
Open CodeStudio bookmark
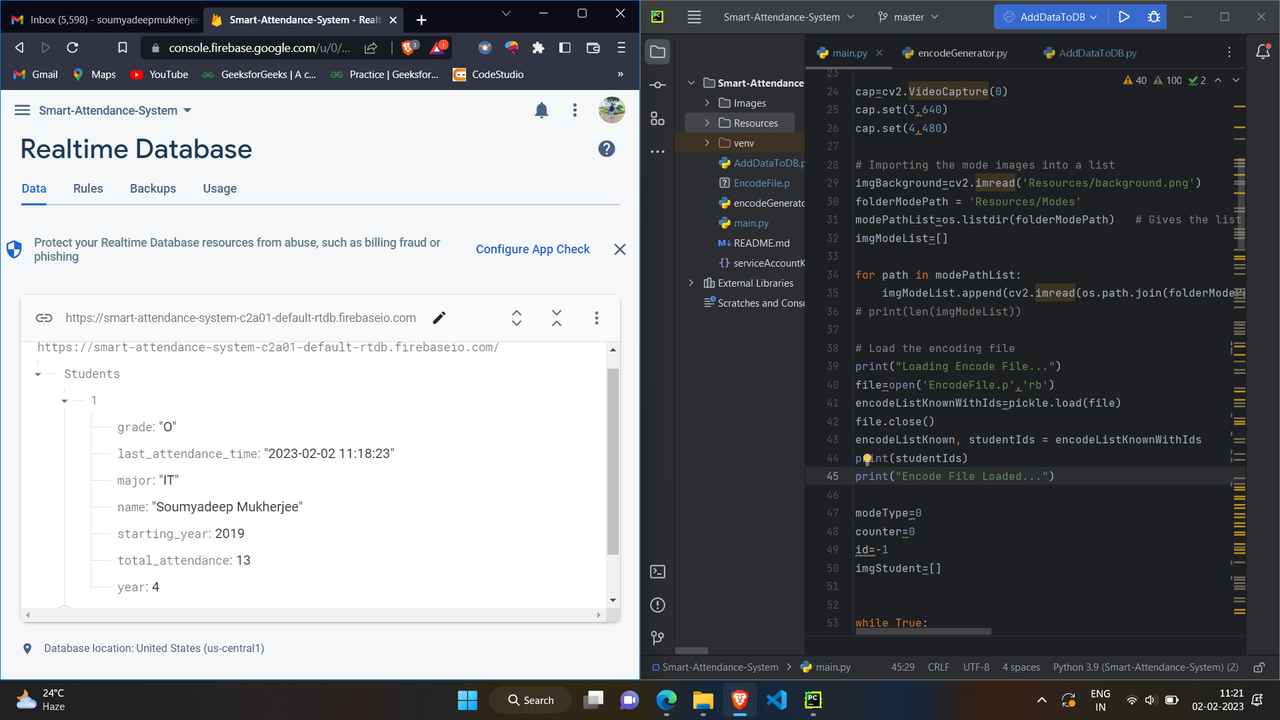pyautogui.click(x=489, y=74)
